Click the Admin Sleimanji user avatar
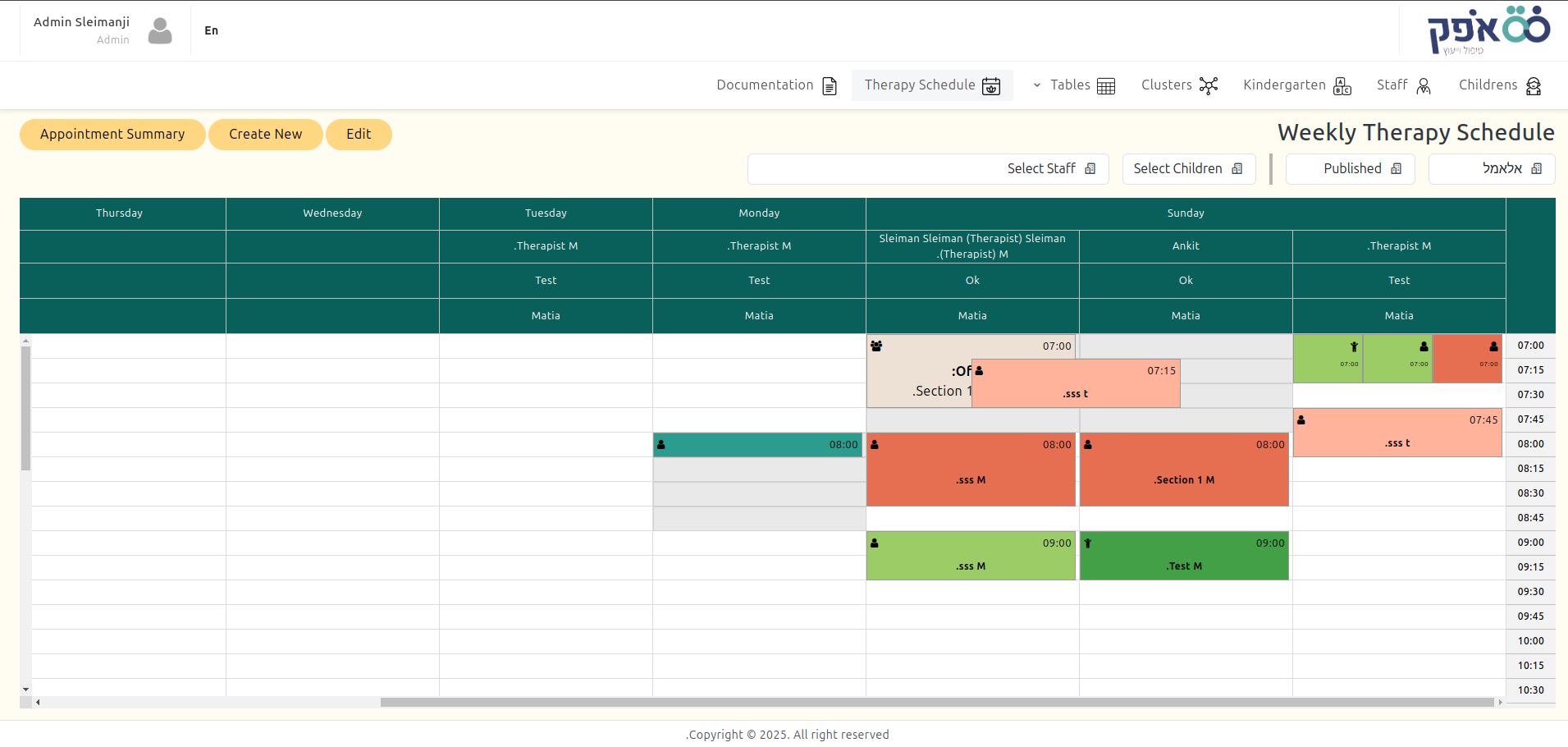This screenshot has height=747, width=1568. (x=160, y=31)
